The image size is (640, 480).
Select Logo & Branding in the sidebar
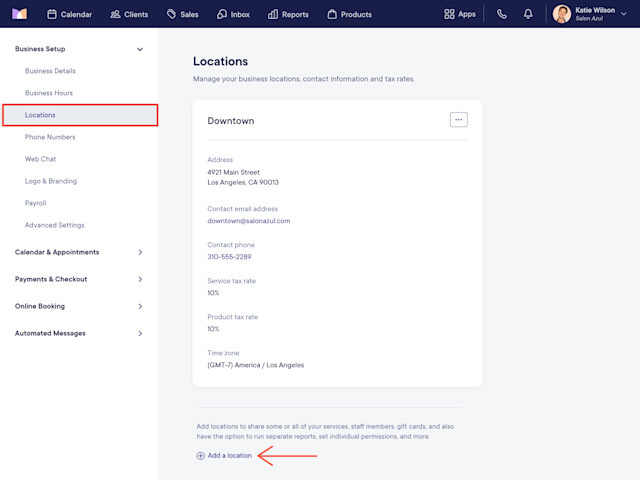(51, 181)
